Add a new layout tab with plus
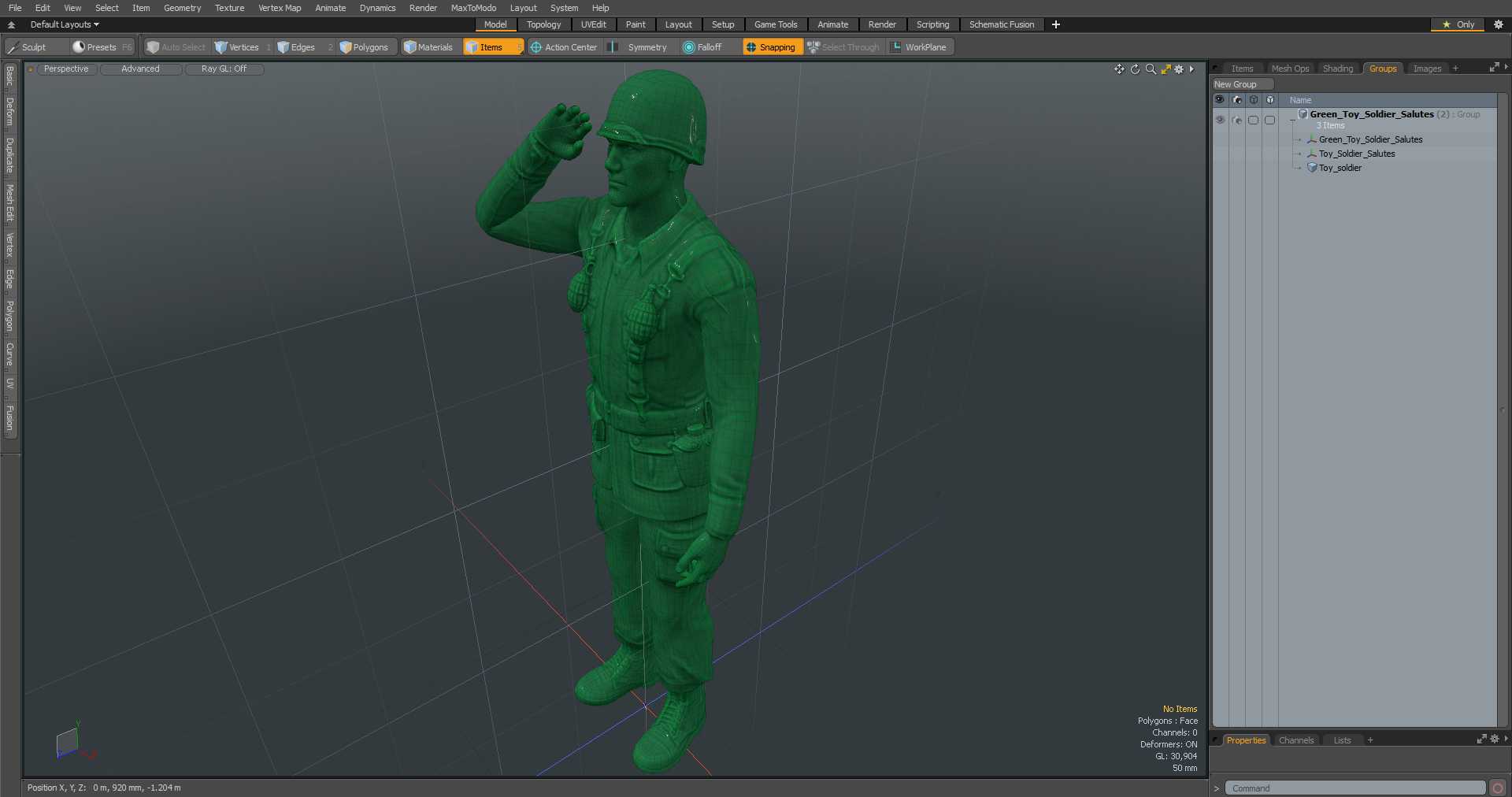The width and height of the screenshot is (1512, 797). pyautogui.click(x=1055, y=24)
